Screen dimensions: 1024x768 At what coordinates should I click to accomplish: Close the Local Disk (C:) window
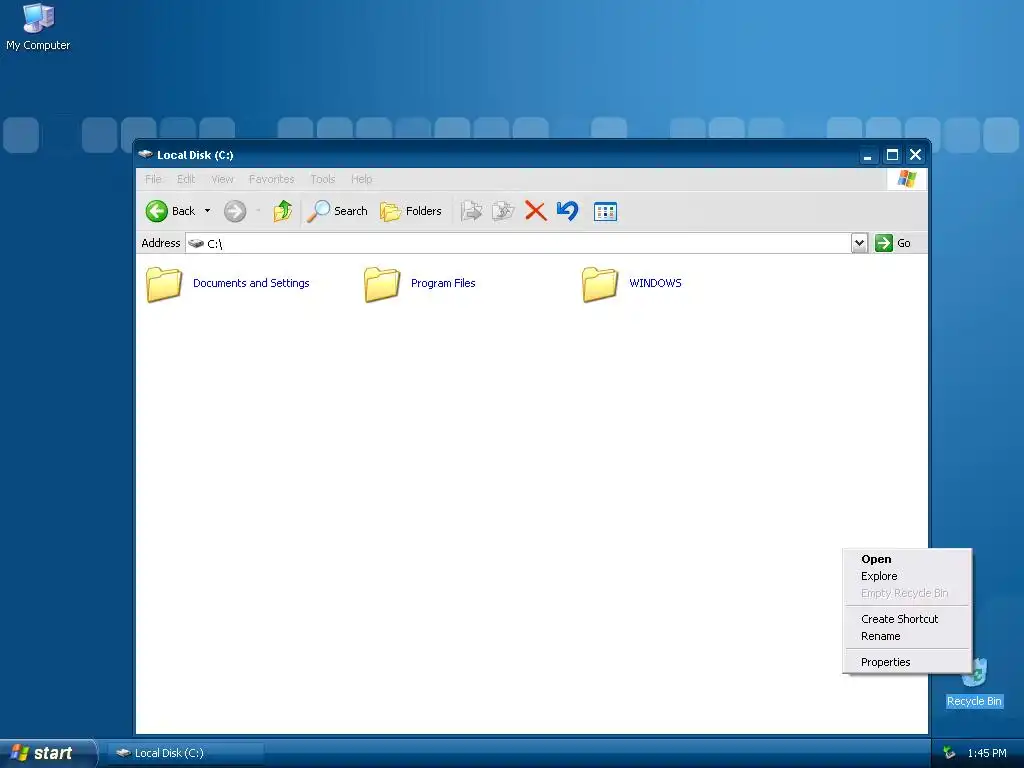click(x=916, y=155)
